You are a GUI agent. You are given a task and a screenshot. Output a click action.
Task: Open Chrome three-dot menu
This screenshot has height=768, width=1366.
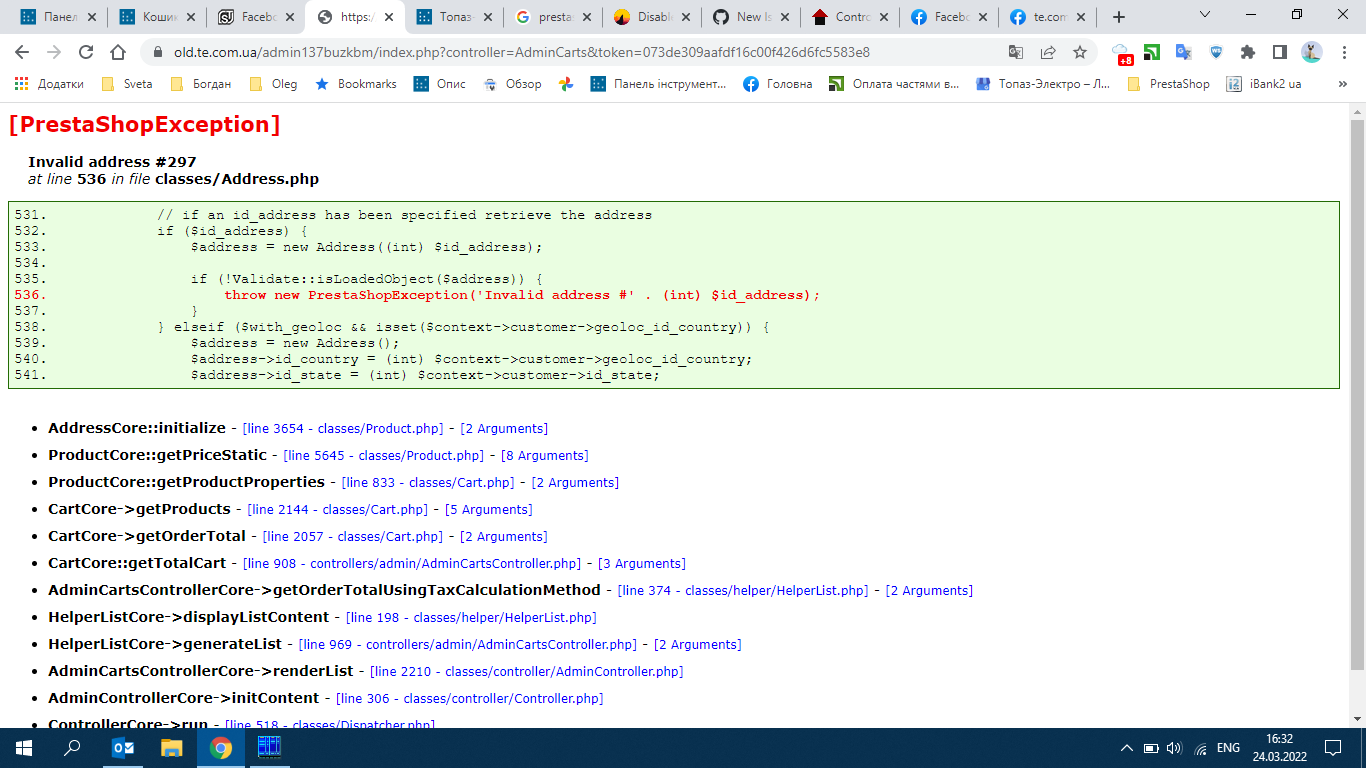coord(1344,52)
